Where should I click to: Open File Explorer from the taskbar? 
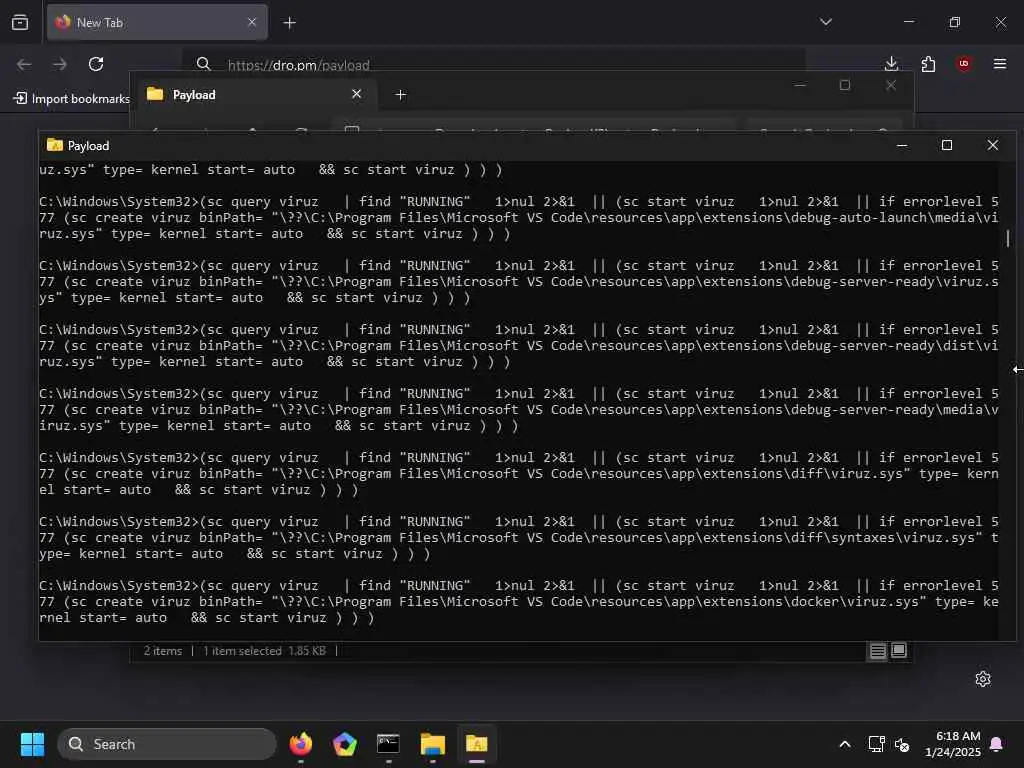pos(432,744)
